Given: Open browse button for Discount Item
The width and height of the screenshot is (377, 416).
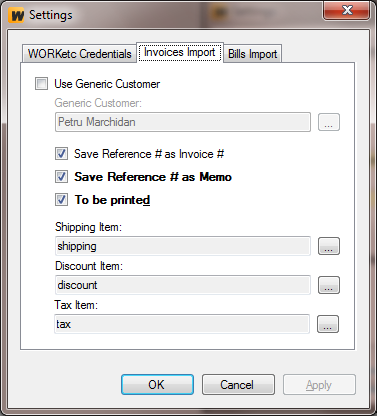Looking at the screenshot, I should [x=329, y=285].
